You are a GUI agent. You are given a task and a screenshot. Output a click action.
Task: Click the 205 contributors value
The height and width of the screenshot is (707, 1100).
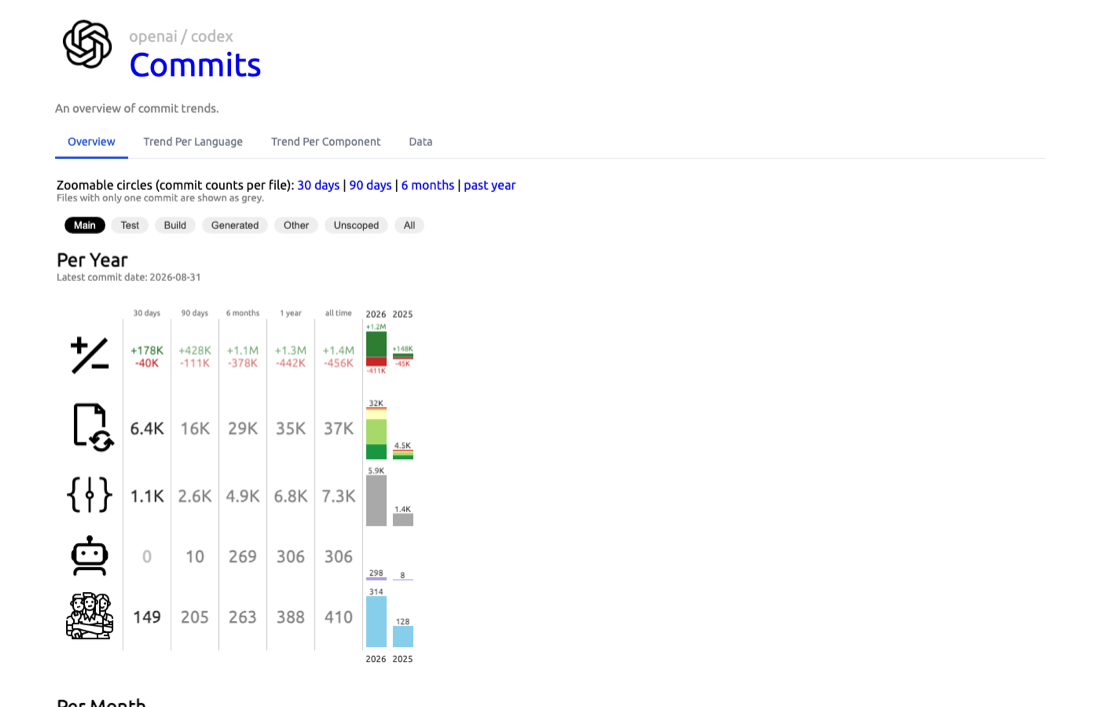pos(195,617)
